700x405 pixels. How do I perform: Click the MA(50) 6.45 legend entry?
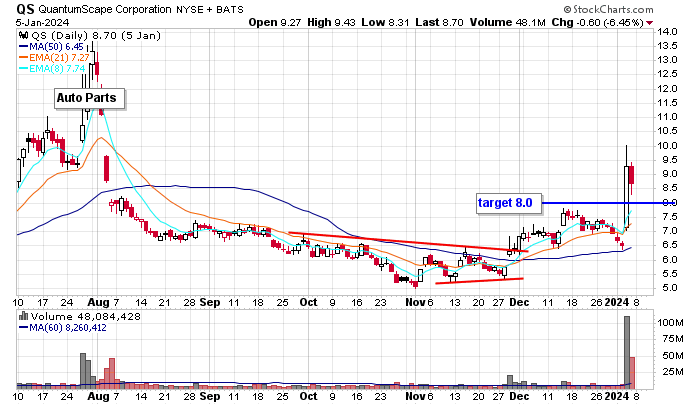pos(51,46)
